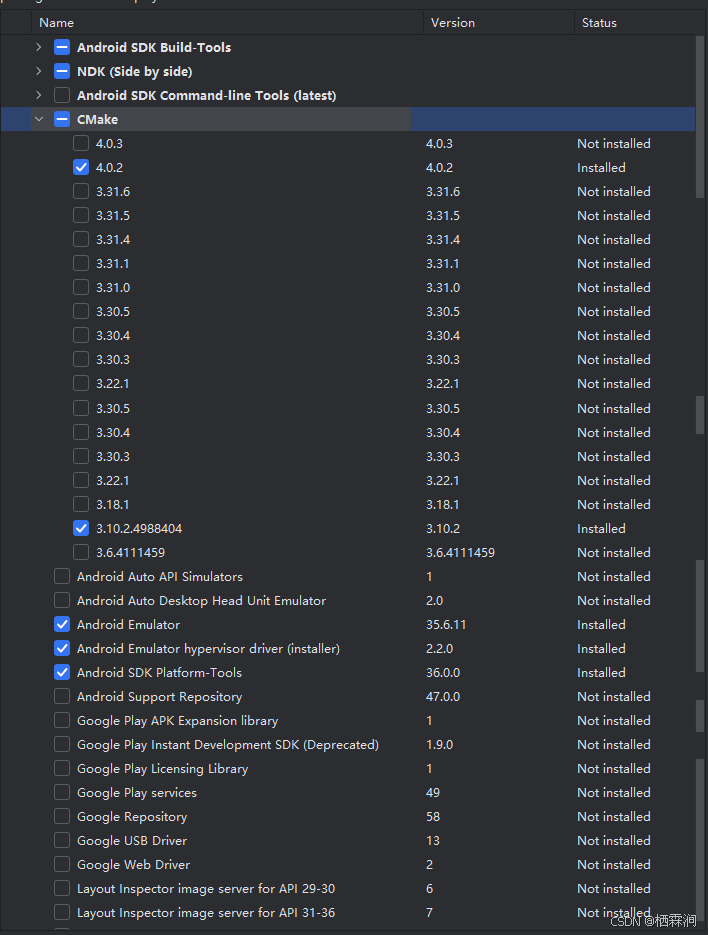
Task: Click version '1.9.0' of Instant Development SDK
Action: tap(440, 744)
